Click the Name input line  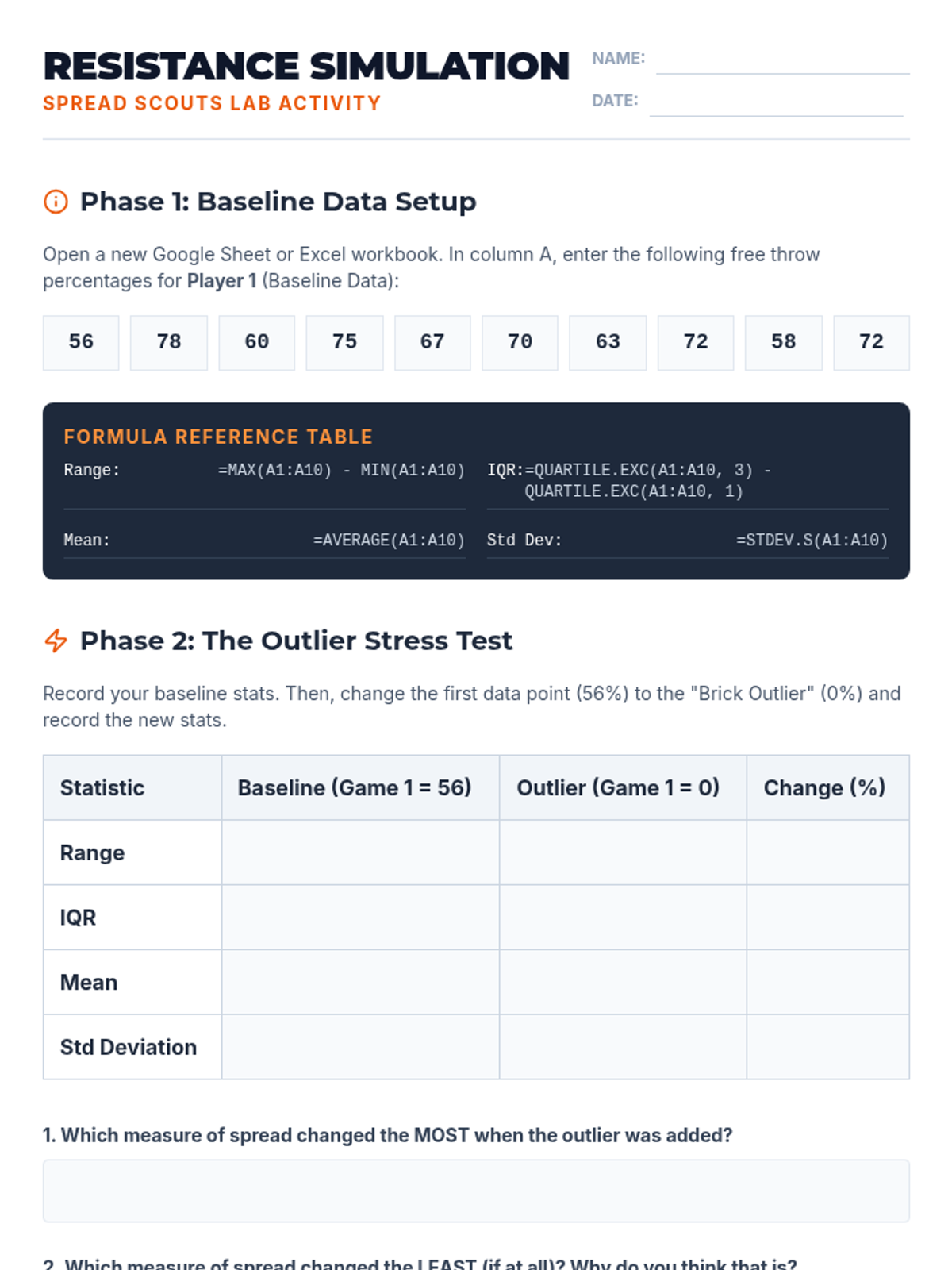[x=782, y=60]
